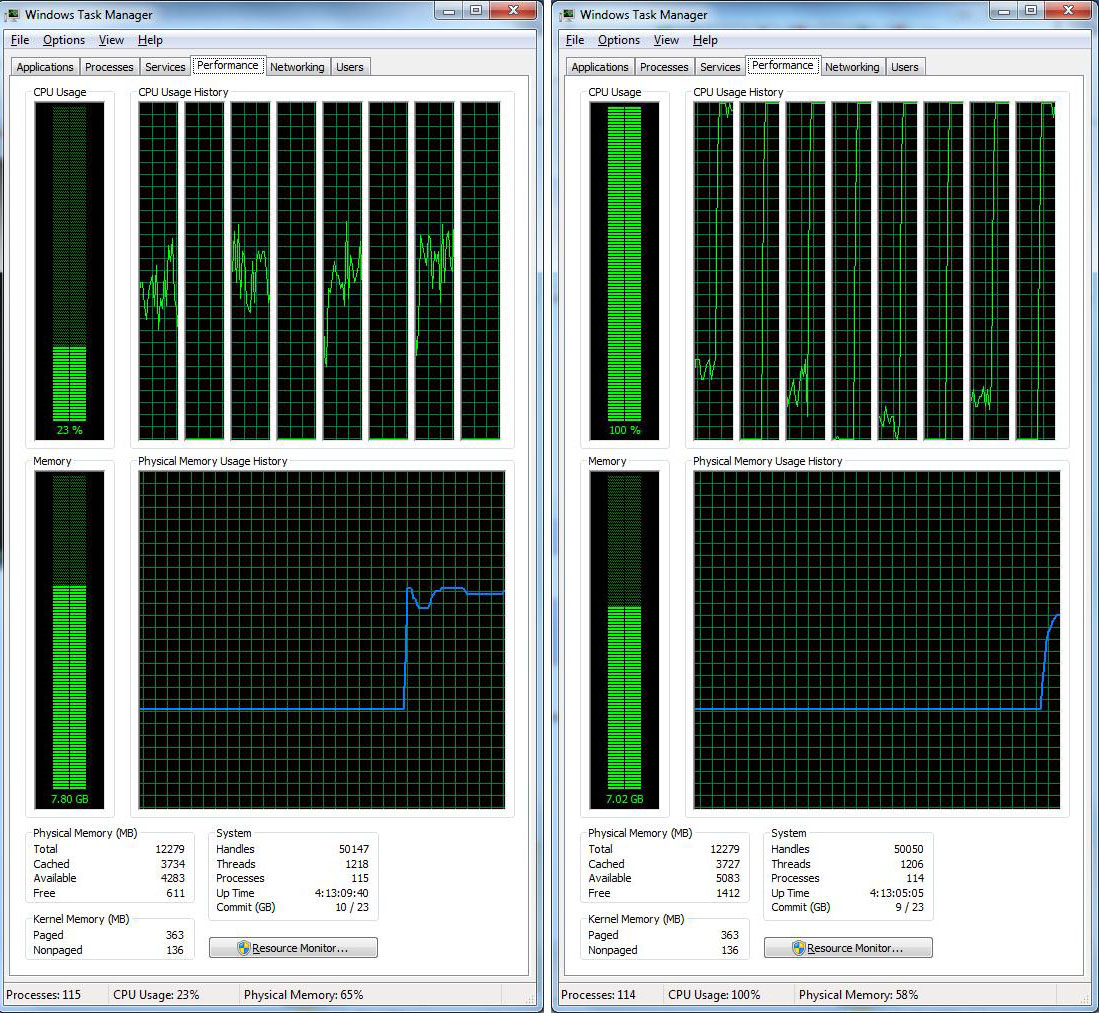Screen dimensions: 1099x1013
Task: Click Handles value 50147
Action: click(354, 849)
